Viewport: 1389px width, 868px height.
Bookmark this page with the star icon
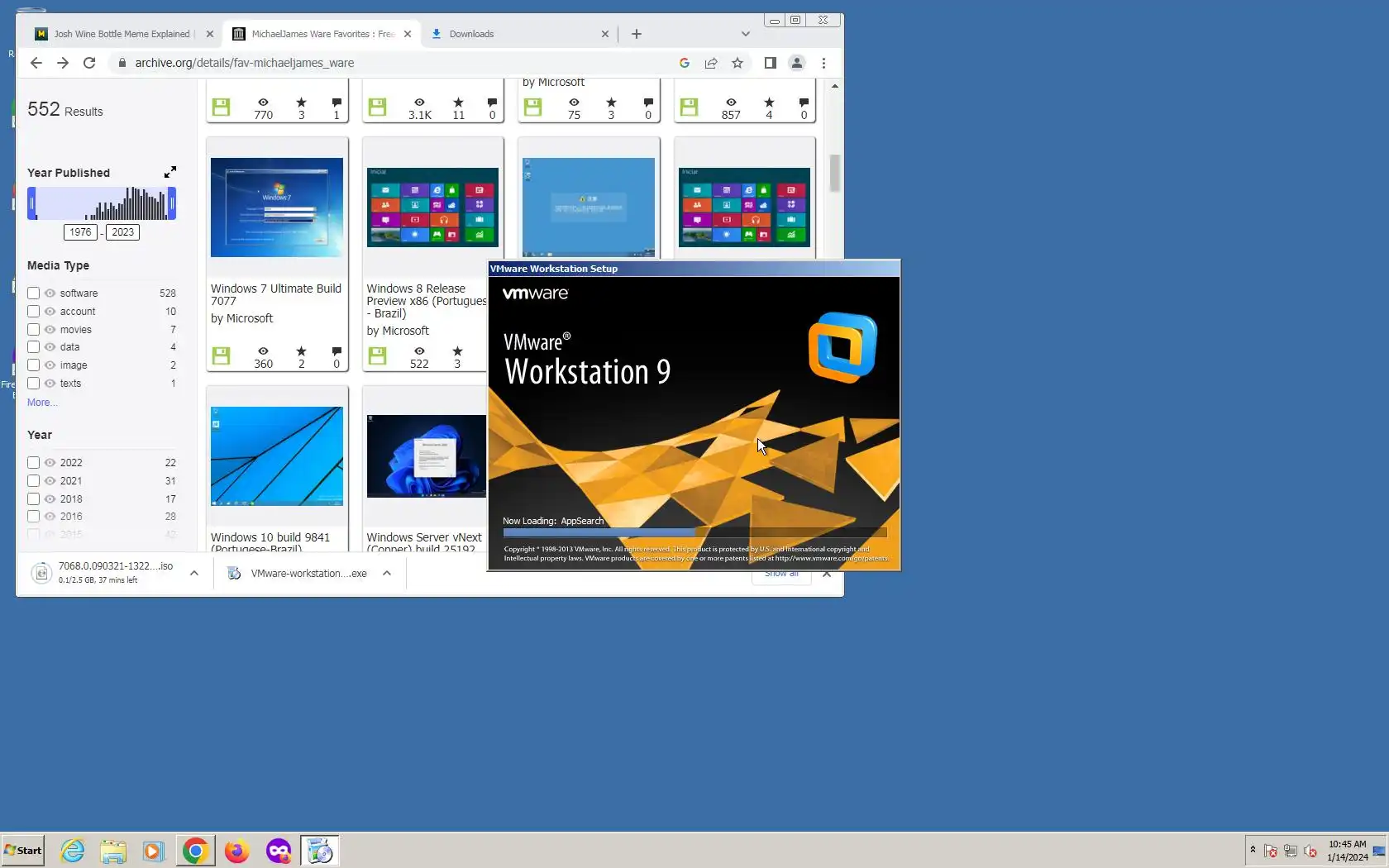[x=737, y=63]
